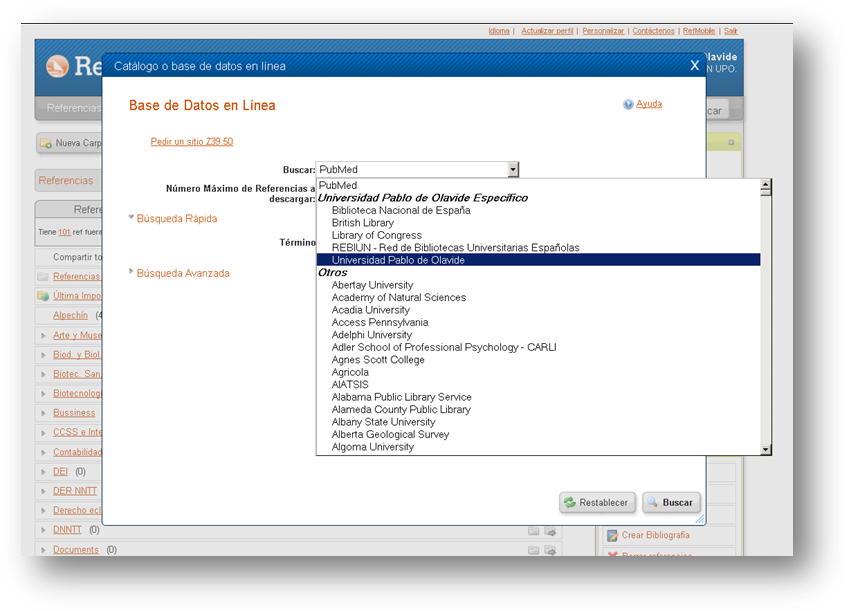Pick Albany State University option
The image size is (848, 611).
click(538, 422)
